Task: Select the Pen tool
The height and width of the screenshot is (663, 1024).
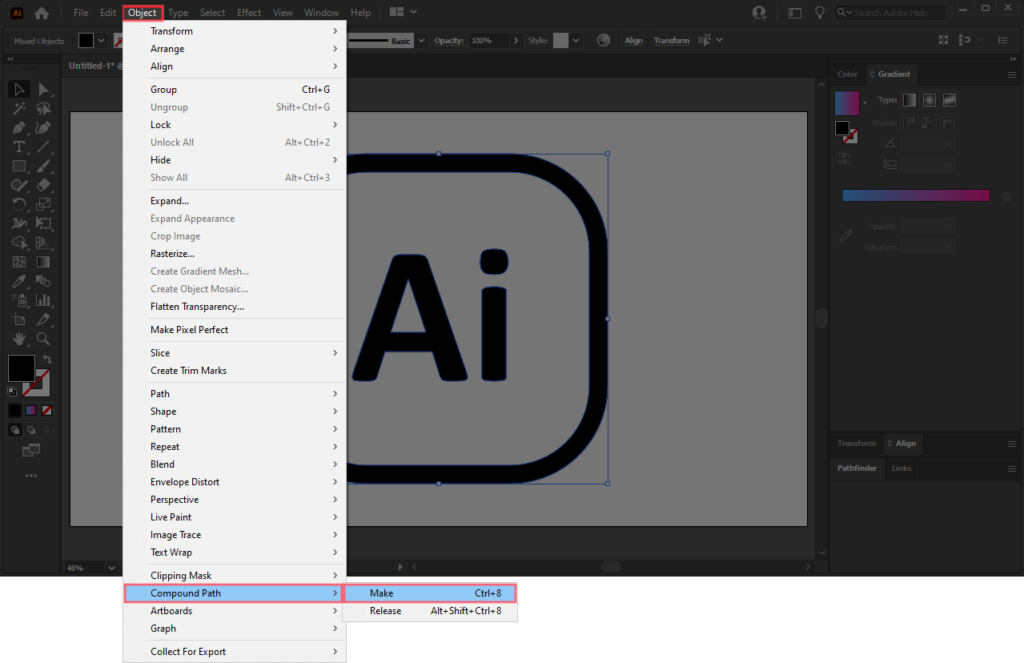Action: click(18, 128)
